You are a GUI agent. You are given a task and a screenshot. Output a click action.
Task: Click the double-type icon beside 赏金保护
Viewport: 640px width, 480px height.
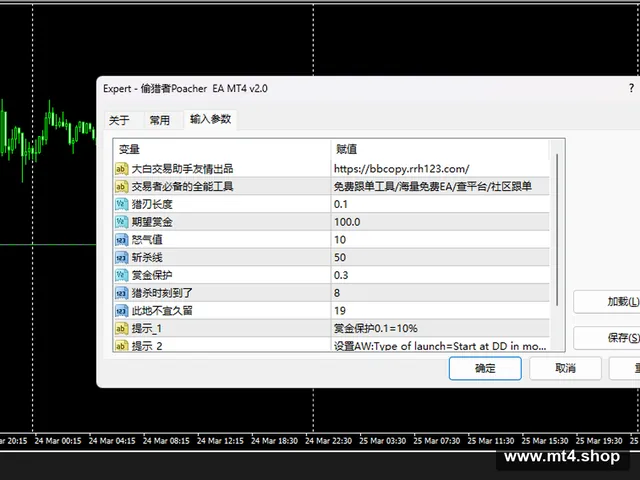tap(121, 275)
